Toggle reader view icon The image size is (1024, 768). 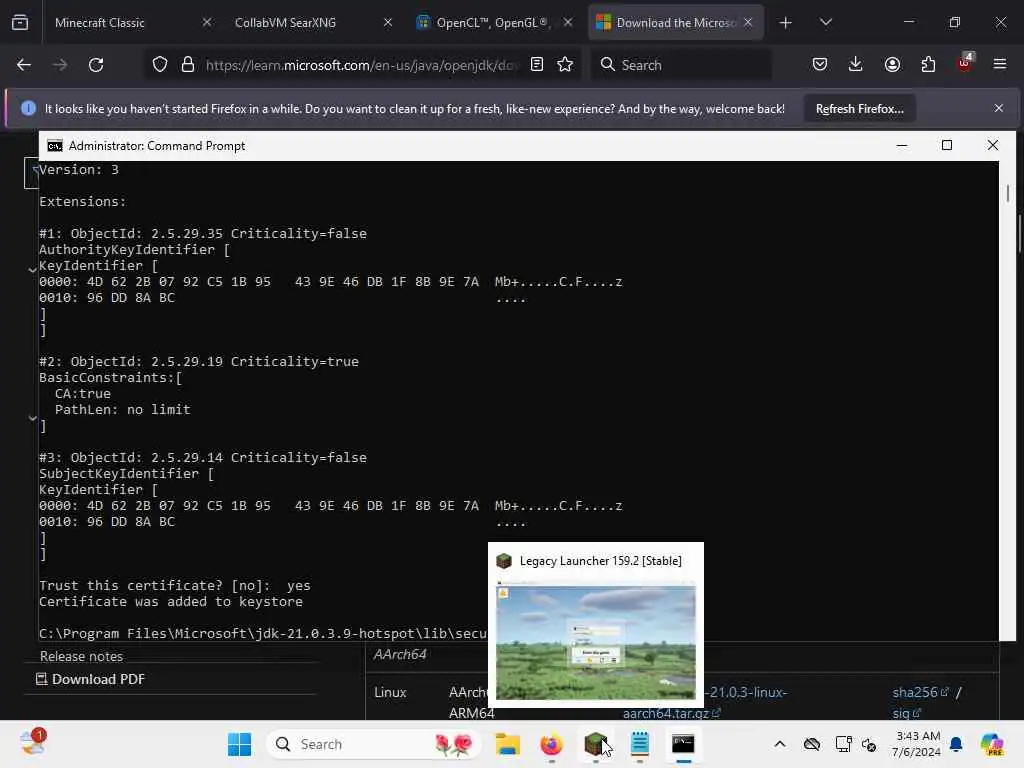pos(537,65)
